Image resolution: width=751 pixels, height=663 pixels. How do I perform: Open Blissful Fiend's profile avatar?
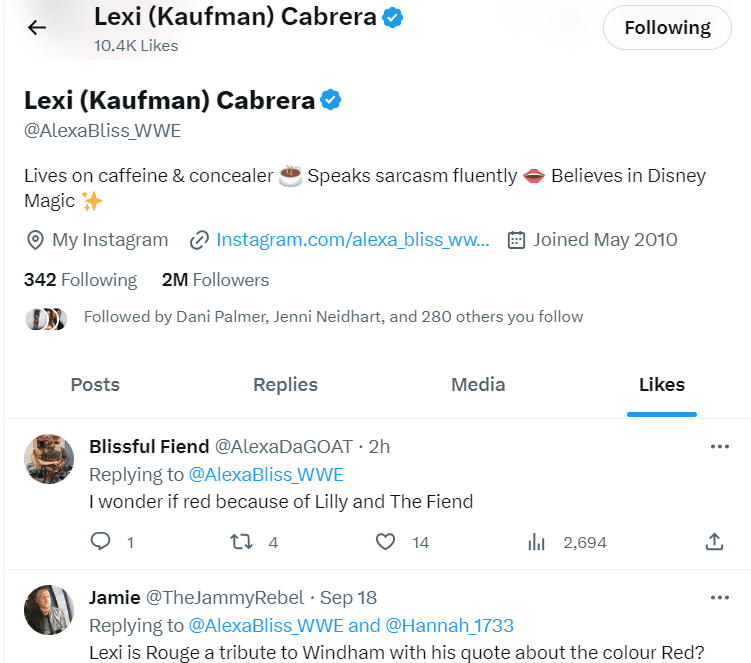(49, 460)
